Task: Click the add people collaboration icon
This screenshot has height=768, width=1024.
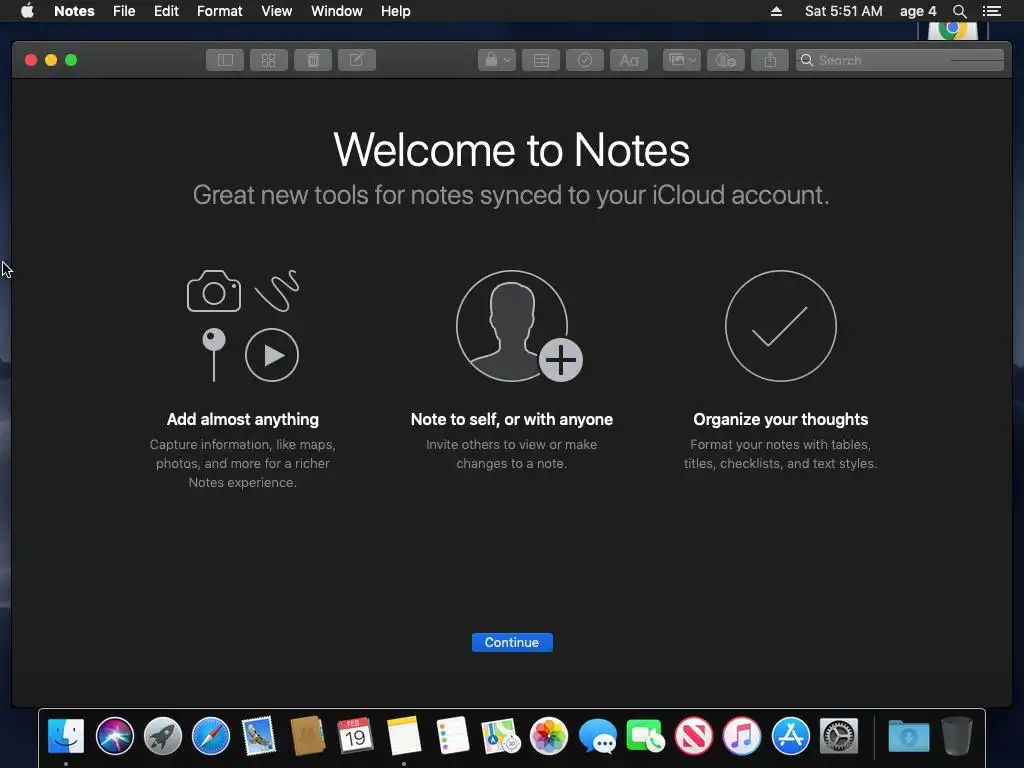Action: [726, 60]
